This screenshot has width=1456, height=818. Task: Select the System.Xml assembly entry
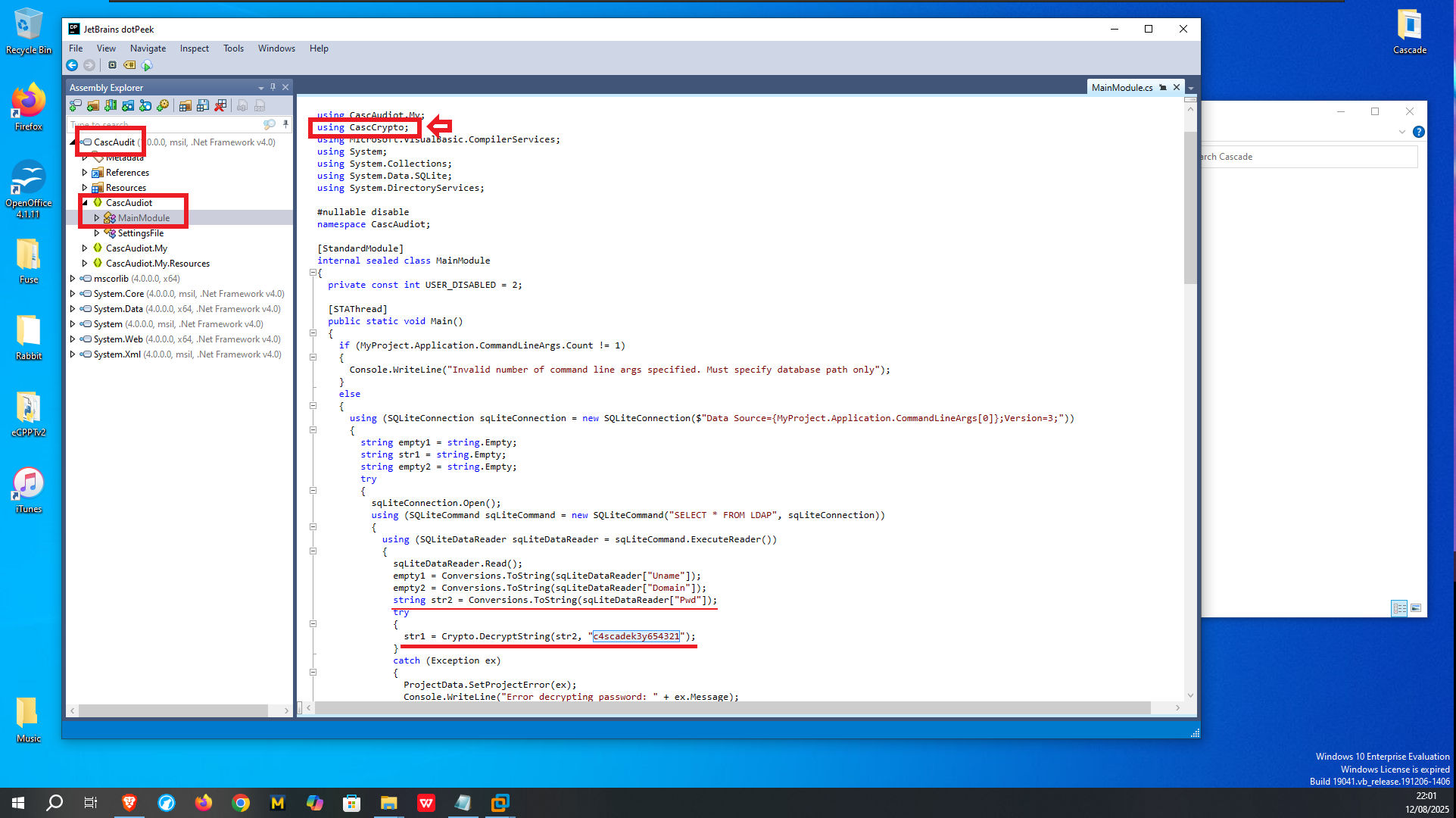pyautogui.click(x=187, y=354)
